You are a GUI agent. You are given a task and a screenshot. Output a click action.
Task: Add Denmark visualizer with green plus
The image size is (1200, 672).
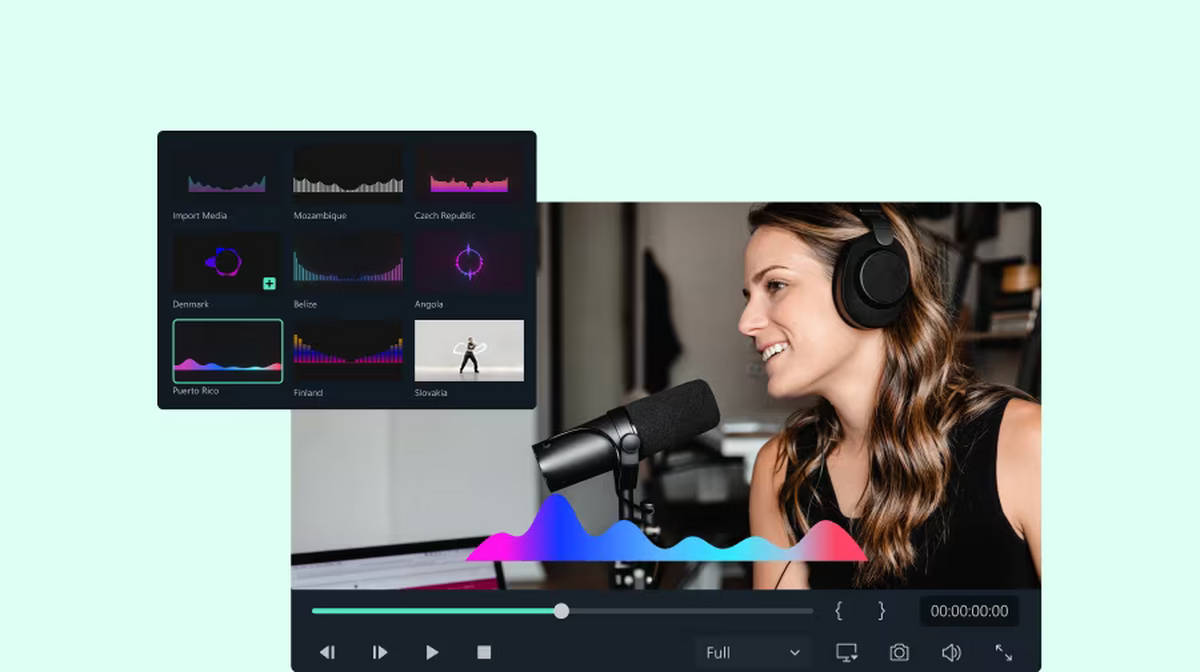tap(269, 284)
